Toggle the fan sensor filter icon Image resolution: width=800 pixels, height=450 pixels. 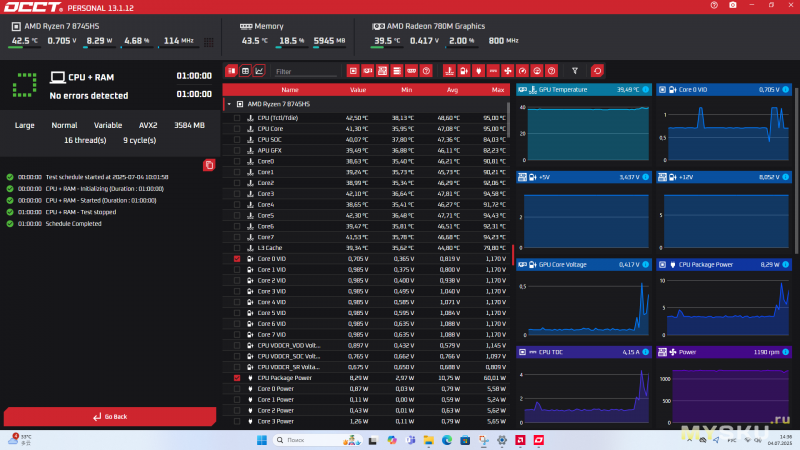[508, 71]
